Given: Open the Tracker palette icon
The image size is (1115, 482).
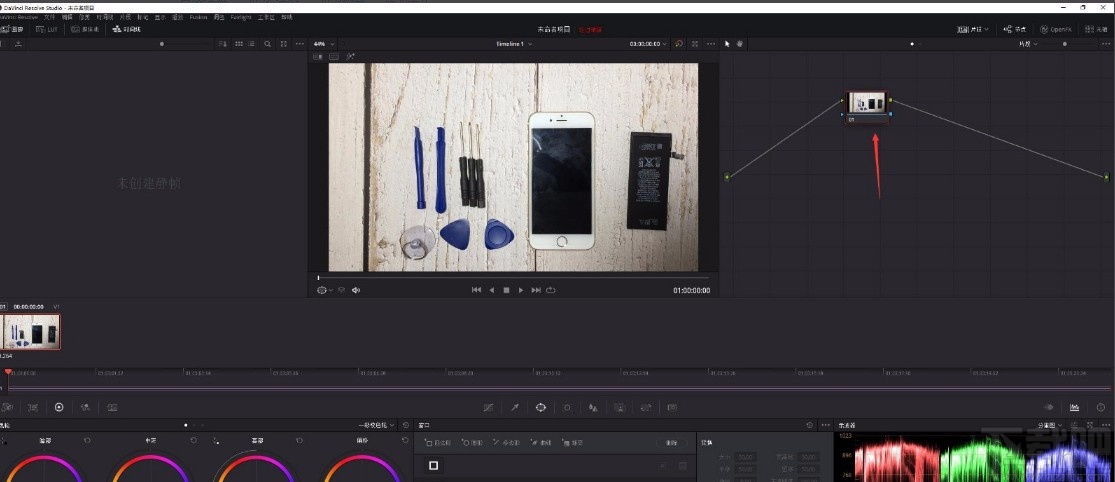Looking at the screenshot, I should [x=567, y=407].
